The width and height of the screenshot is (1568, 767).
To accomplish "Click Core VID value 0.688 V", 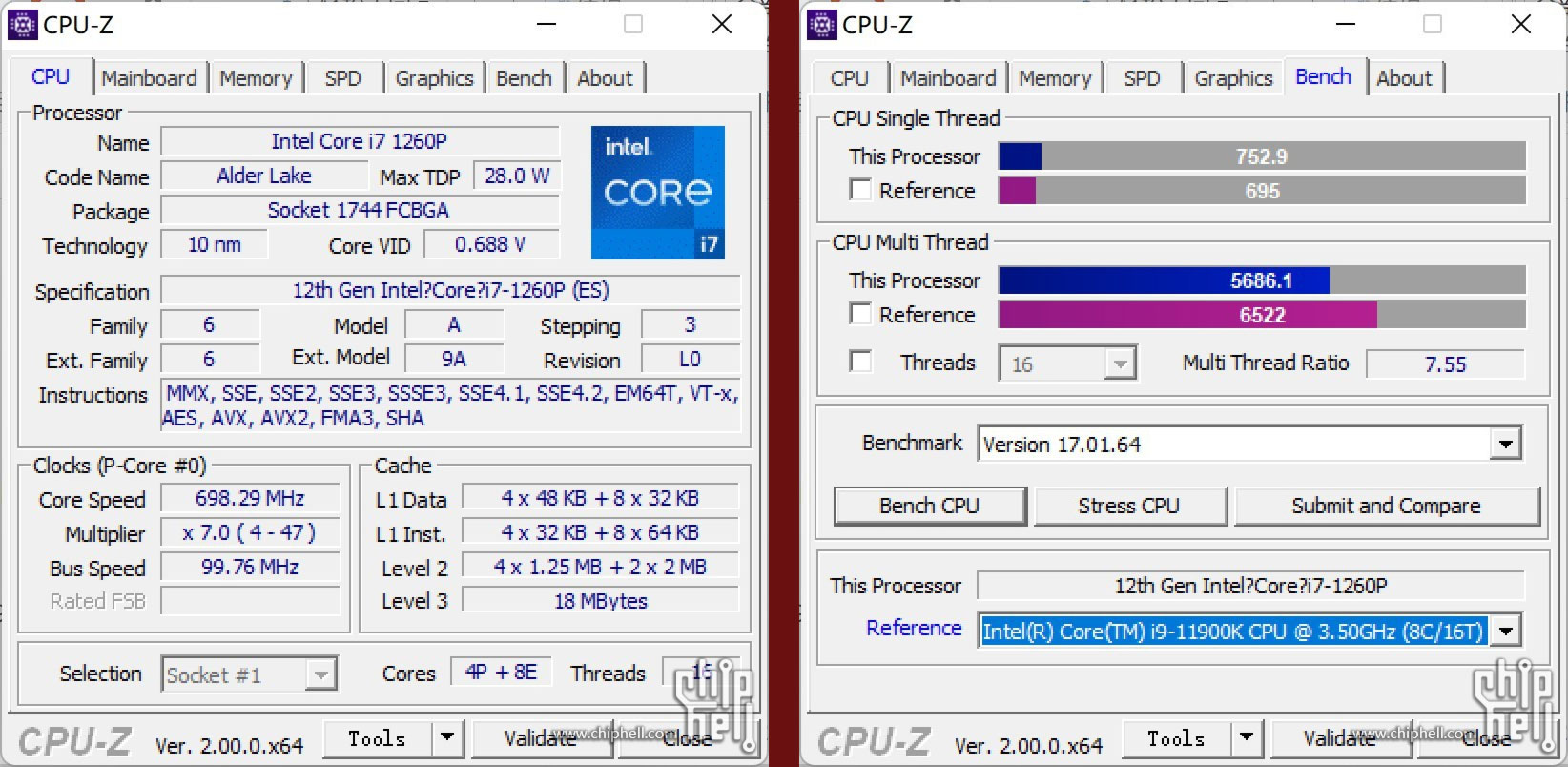I will (x=490, y=244).
